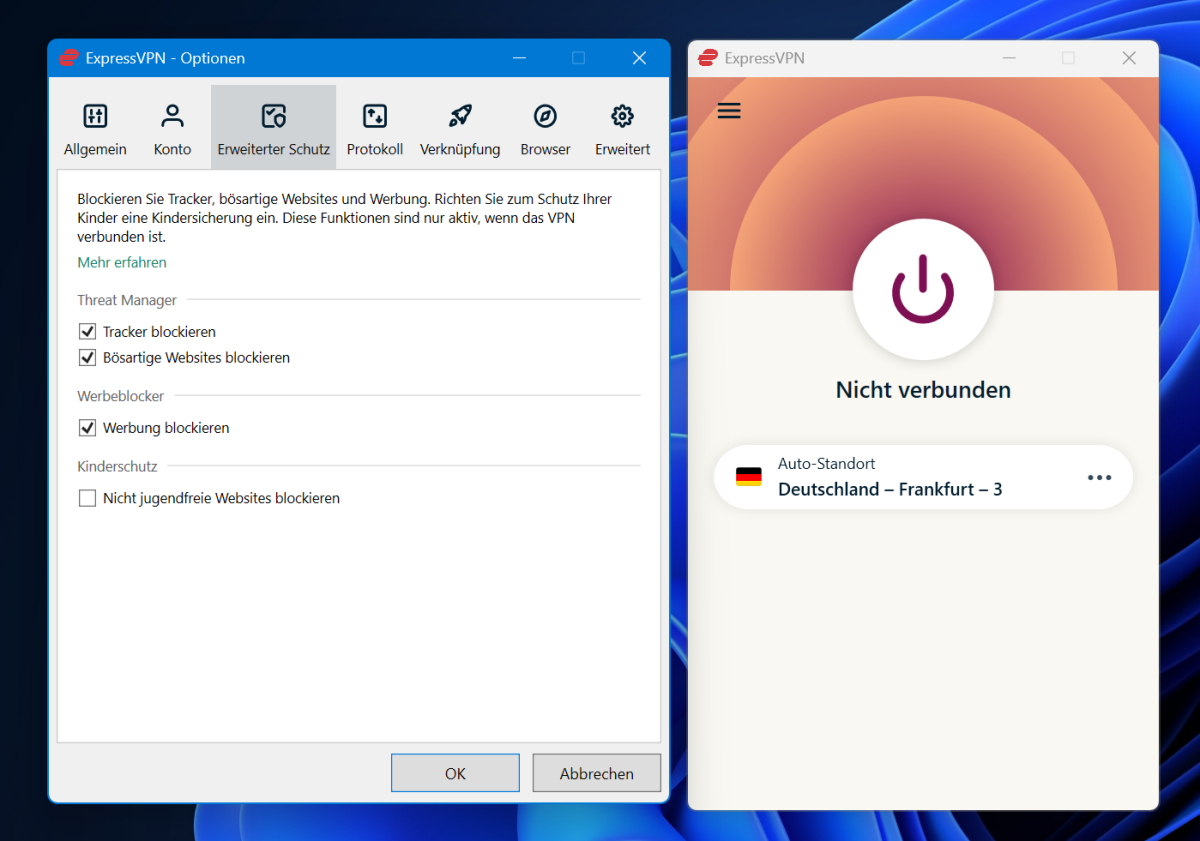Open the Allgemein settings tab icon
The height and width of the screenshot is (841, 1200).
point(95,117)
